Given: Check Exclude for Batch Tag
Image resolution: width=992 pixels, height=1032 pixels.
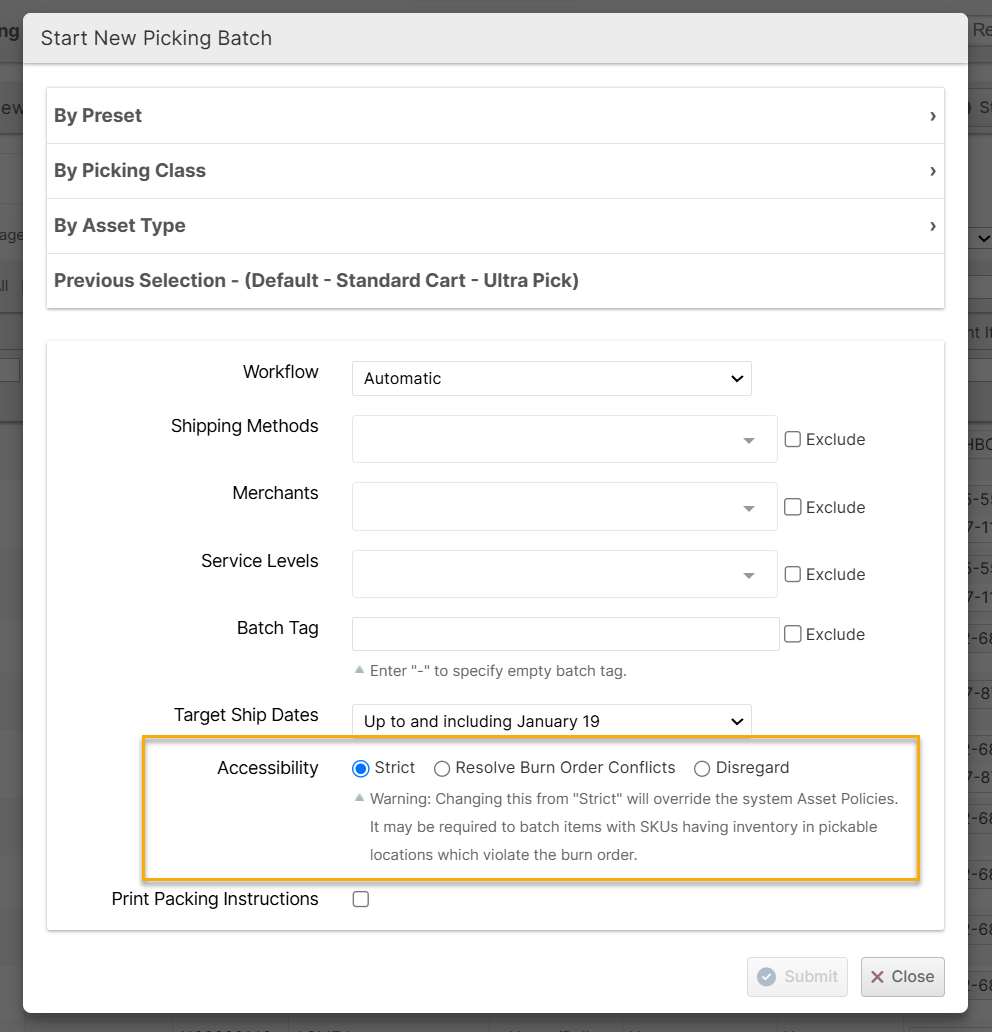Looking at the screenshot, I should pos(793,634).
